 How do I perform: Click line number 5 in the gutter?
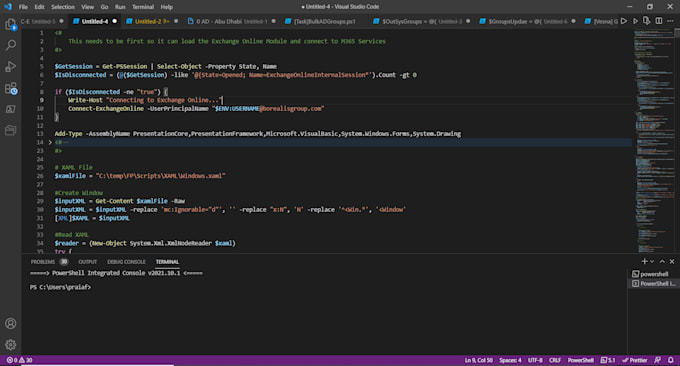tap(42, 66)
